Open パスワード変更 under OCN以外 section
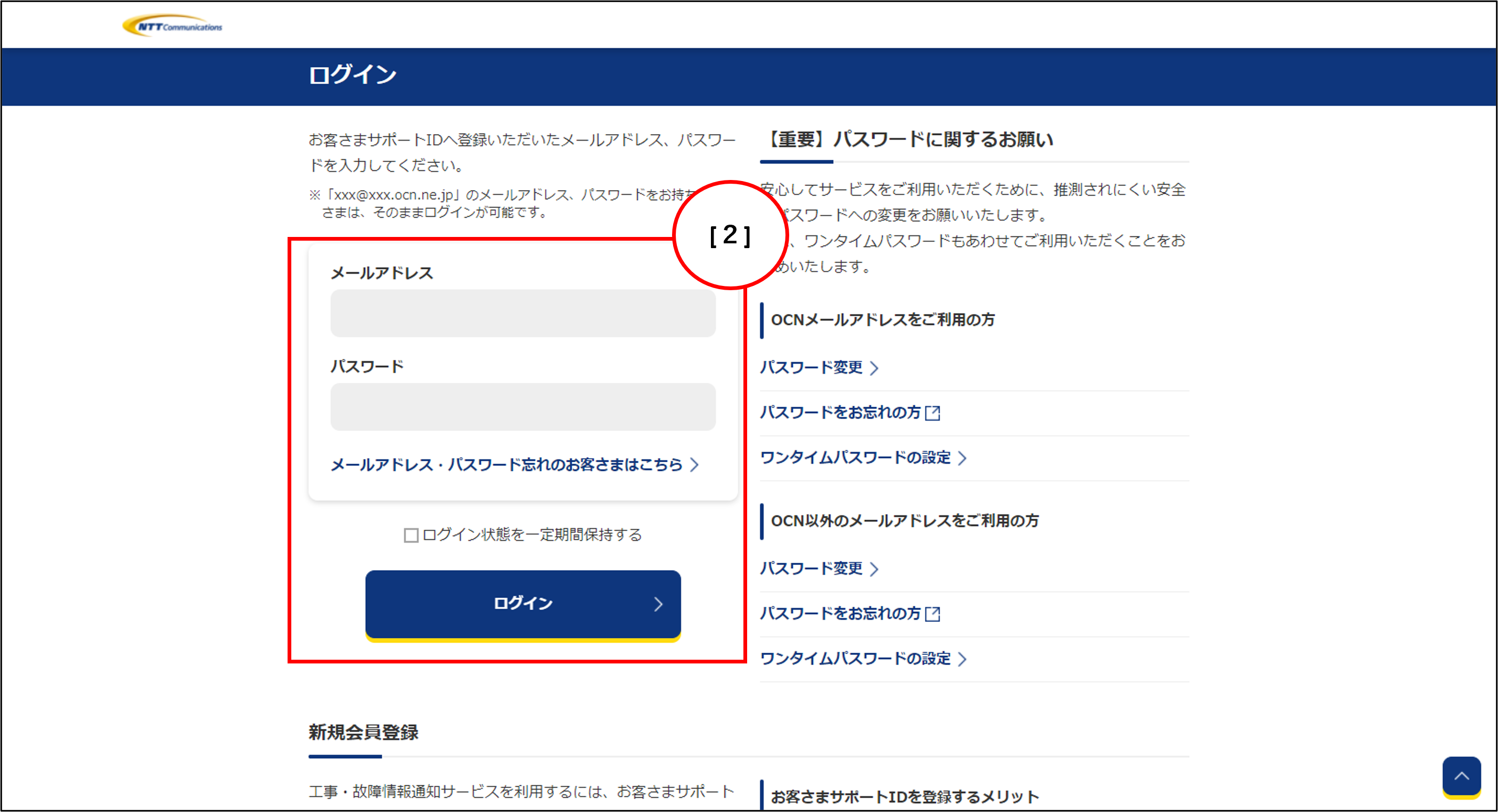The height and width of the screenshot is (812, 1498). [x=811, y=569]
